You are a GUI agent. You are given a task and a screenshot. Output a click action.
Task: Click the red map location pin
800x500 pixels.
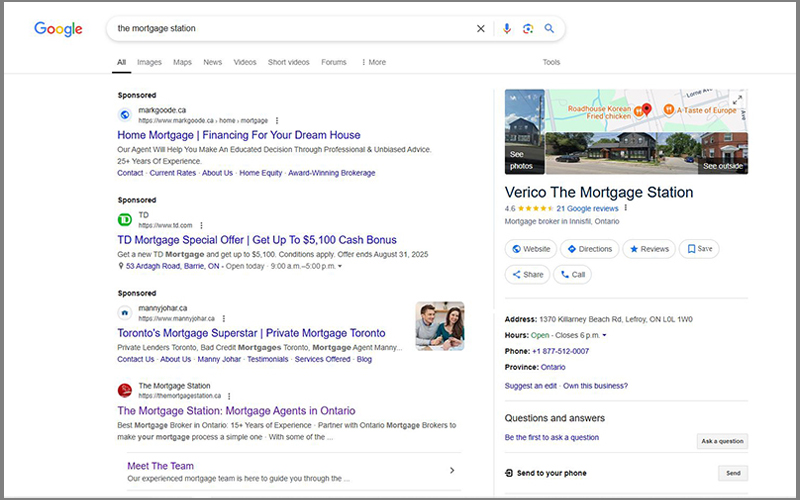point(646,109)
